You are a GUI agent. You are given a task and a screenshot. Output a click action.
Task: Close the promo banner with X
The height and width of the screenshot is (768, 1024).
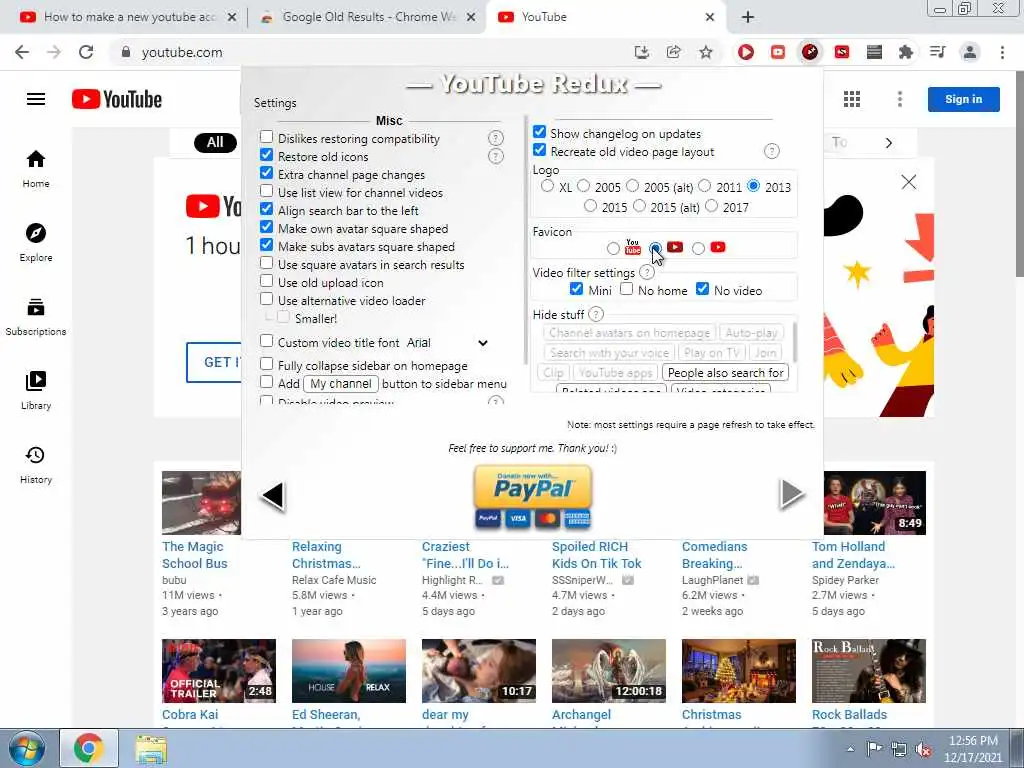908,182
